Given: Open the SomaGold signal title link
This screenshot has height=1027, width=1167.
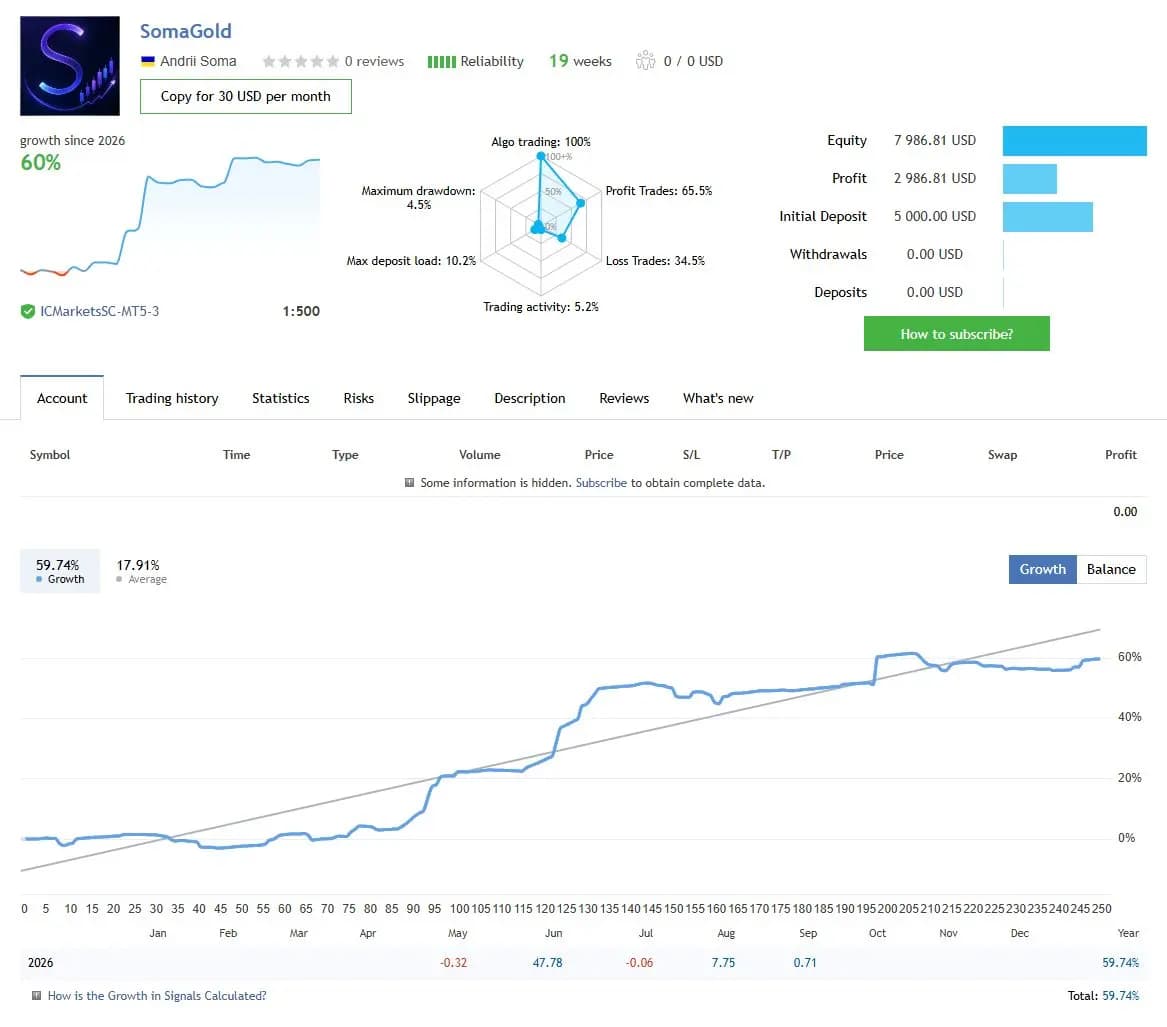Looking at the screenshot, I should pos(185,31).
